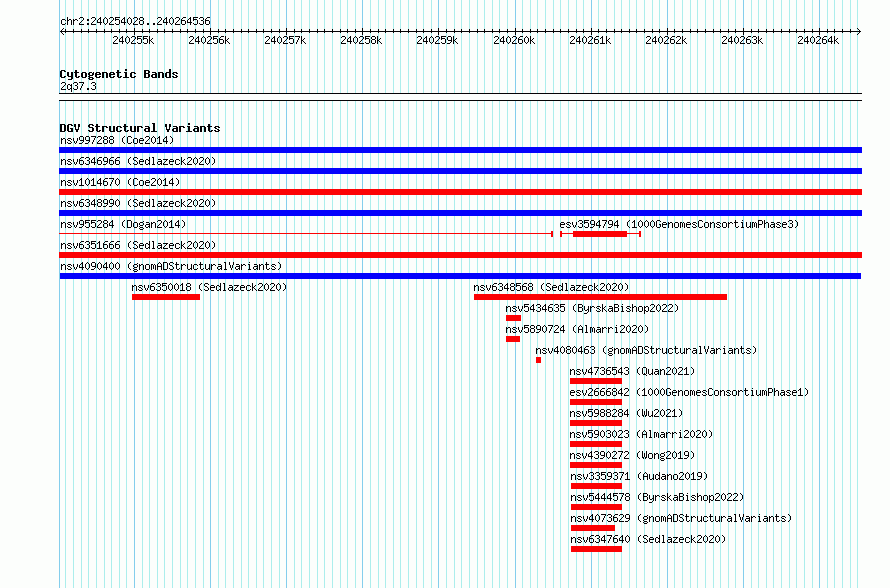The width and height of the screenshot is (890, 588).
Task: Select the red bar under nsv5444578
Action: [597, 507]
